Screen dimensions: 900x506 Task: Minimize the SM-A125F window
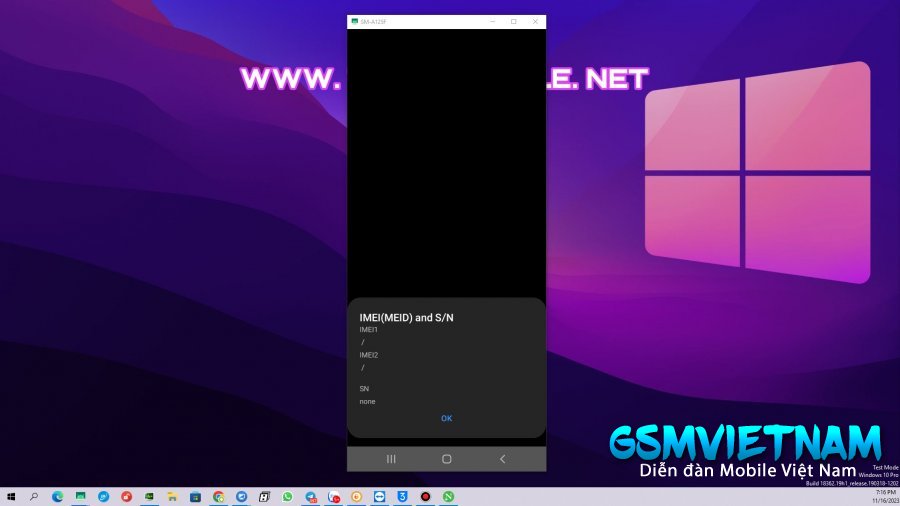pos(492,22)
